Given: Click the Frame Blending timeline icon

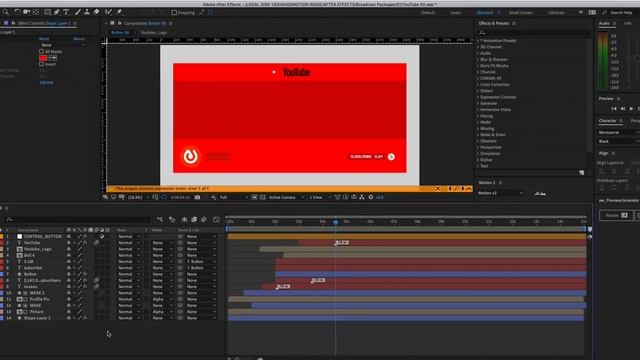Looking at the screenshot, I should (194, 220).
